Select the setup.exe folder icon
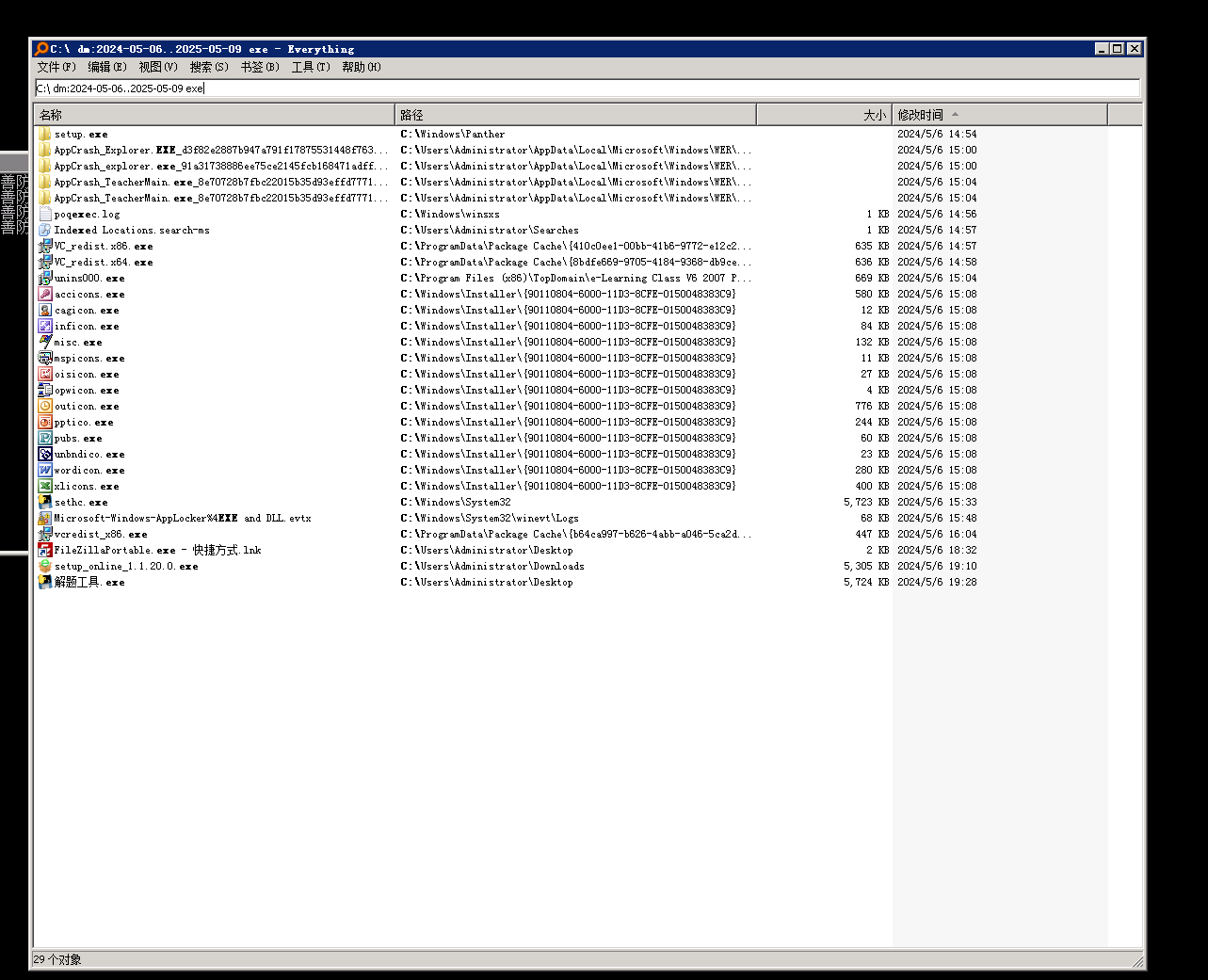 (x=45, y=134)
